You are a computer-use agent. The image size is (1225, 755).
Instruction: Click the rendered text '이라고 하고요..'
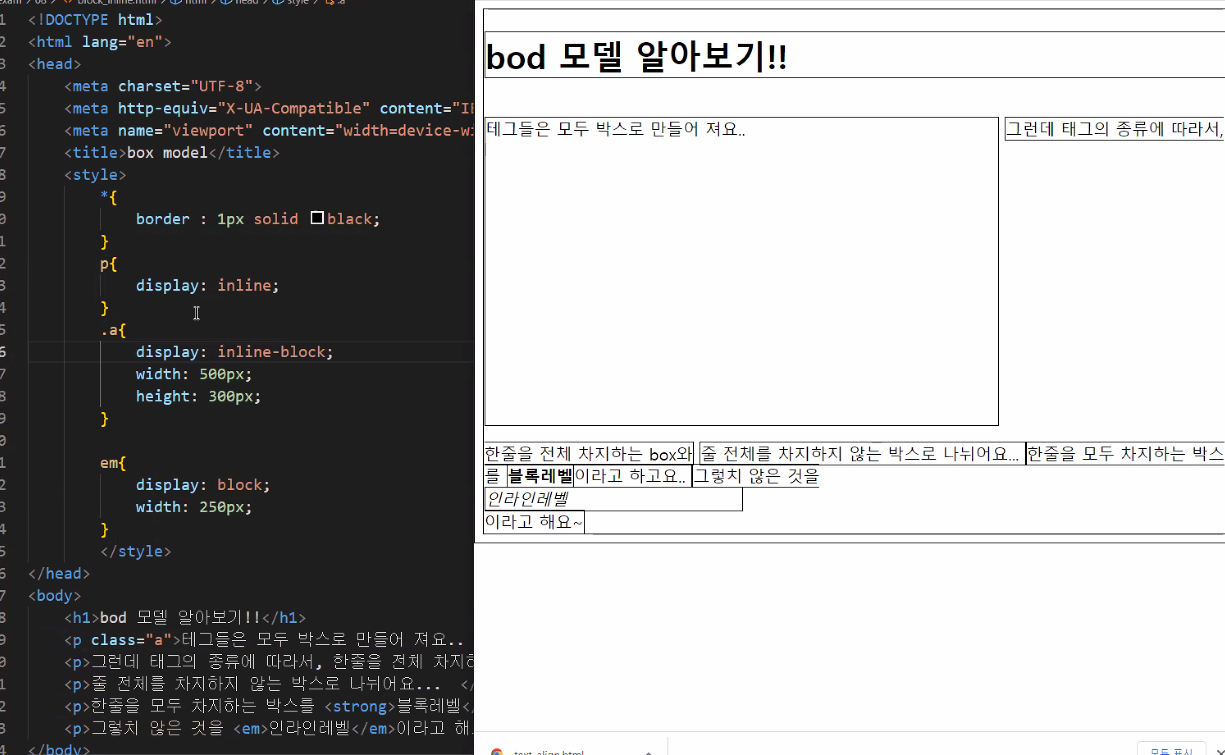[x=631, y=476]
